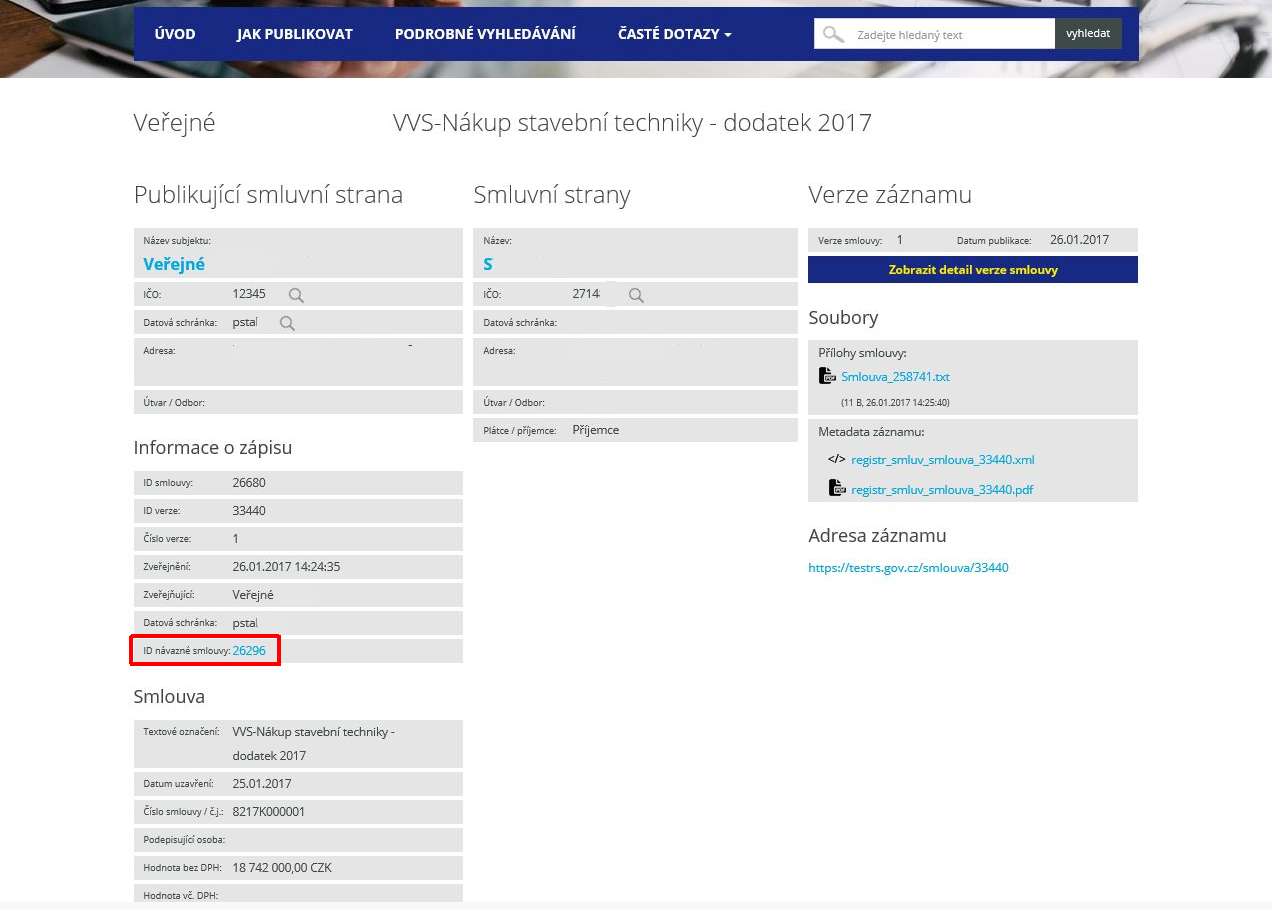Click the magnifier icon beside IČO 12345
The width and height of the screenshot is (1272, 910).
pos(296,295)
